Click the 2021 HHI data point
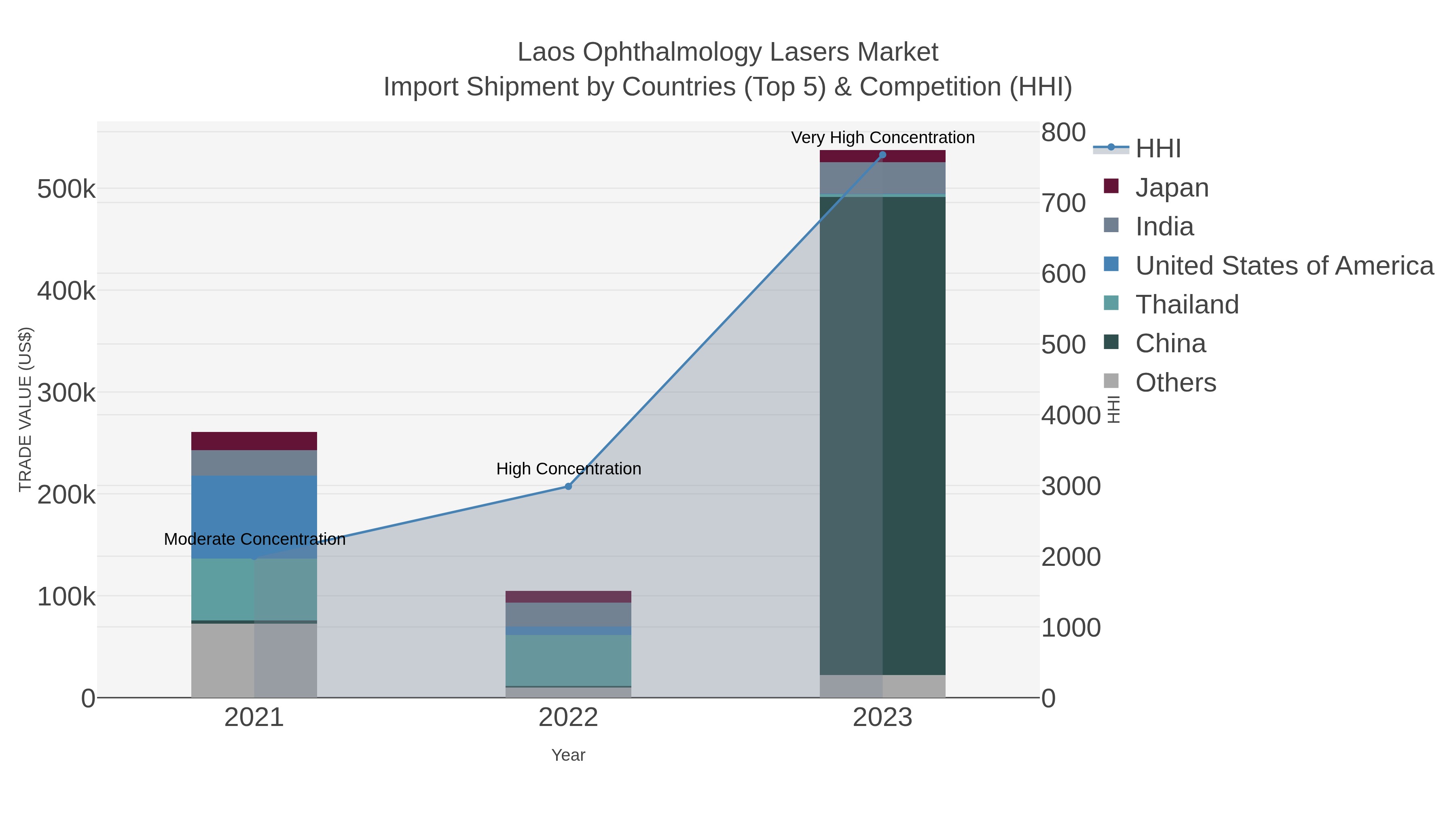The width and height of the screenshot is (1456, 819). 254,557
